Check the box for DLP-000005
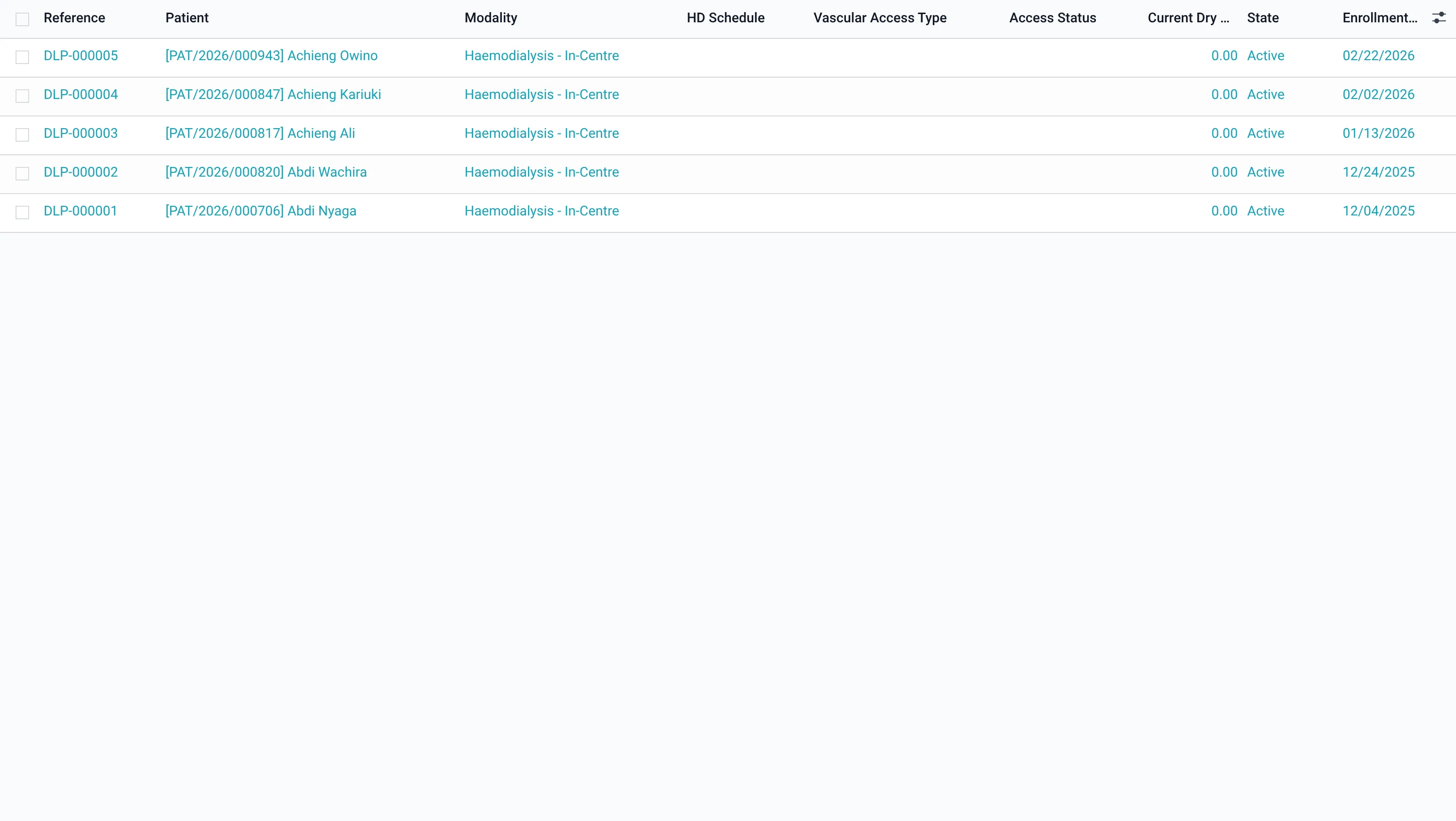Screen dimensions: 1456x821 click(22, 57)
